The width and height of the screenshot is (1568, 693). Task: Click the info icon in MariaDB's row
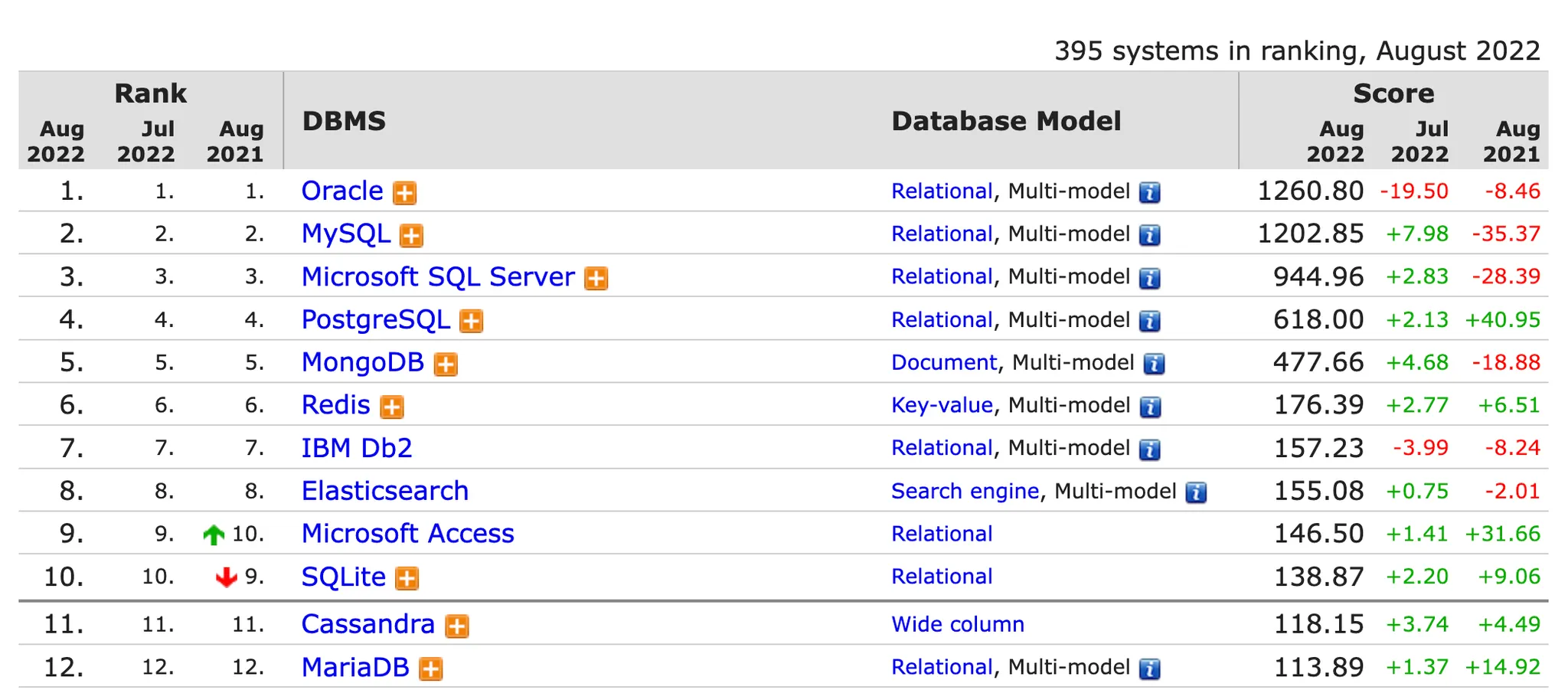click(x=1149, y=668)
